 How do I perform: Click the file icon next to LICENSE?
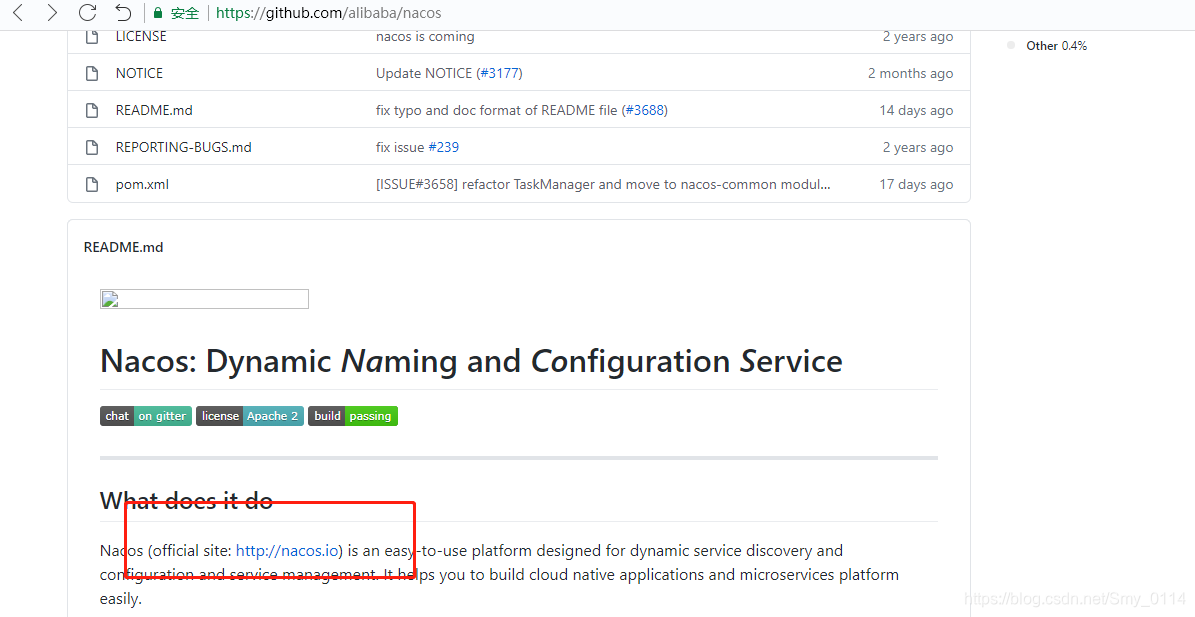tap(92, 36)
